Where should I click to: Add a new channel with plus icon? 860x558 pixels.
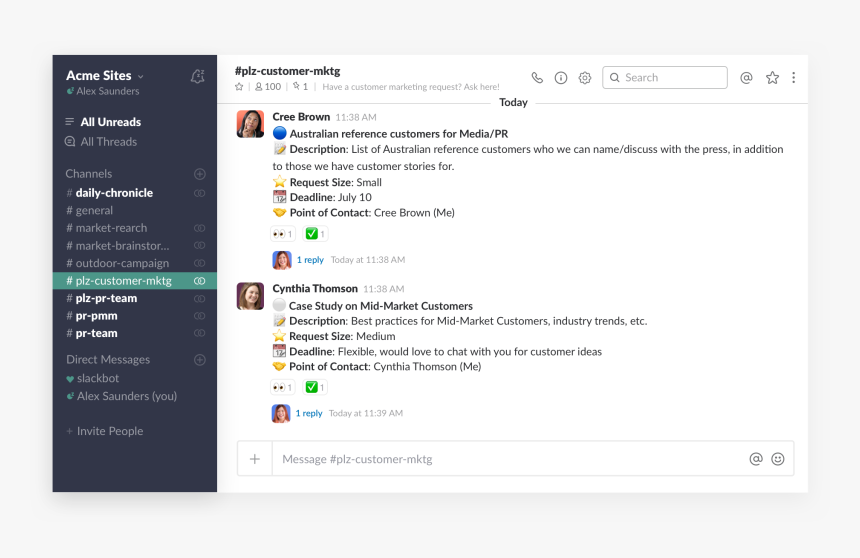200,174
